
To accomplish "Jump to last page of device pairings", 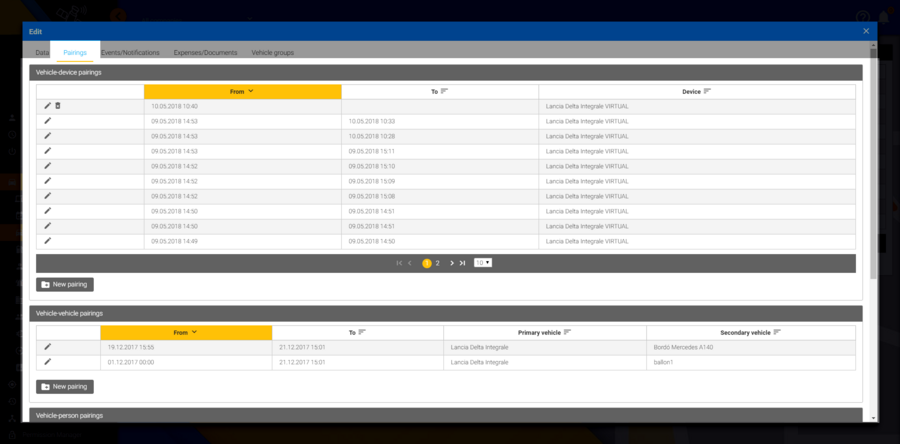I will pos(462,263).
